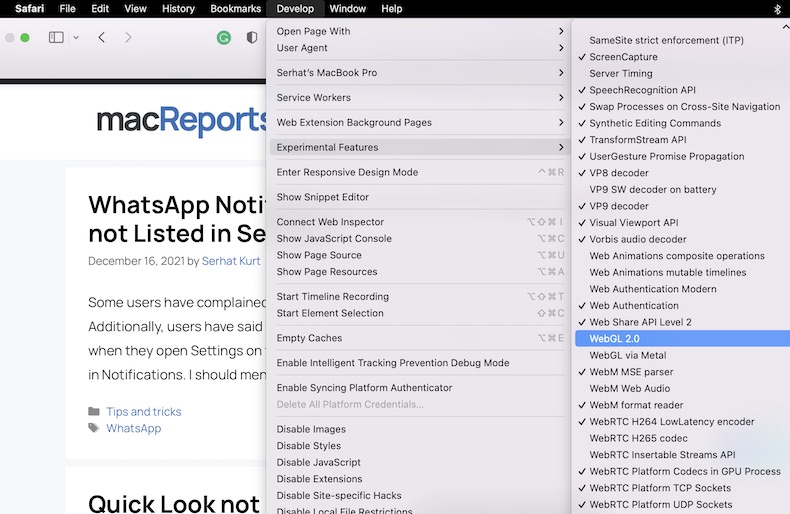Toggle VP8 decoder
This screenshot has width=790, height=514.
tap(682, 173)
